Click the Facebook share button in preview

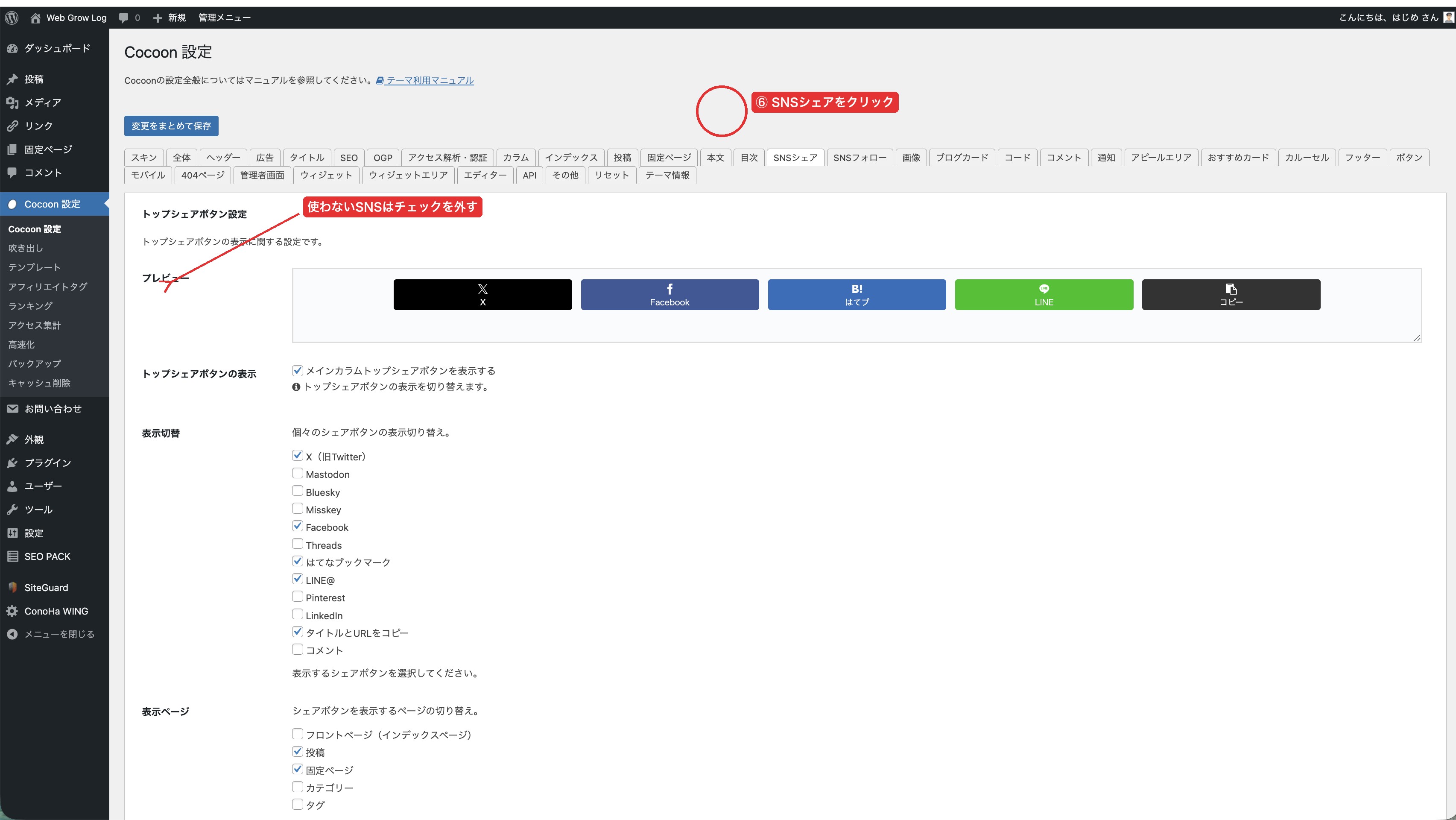click(670, 295)
